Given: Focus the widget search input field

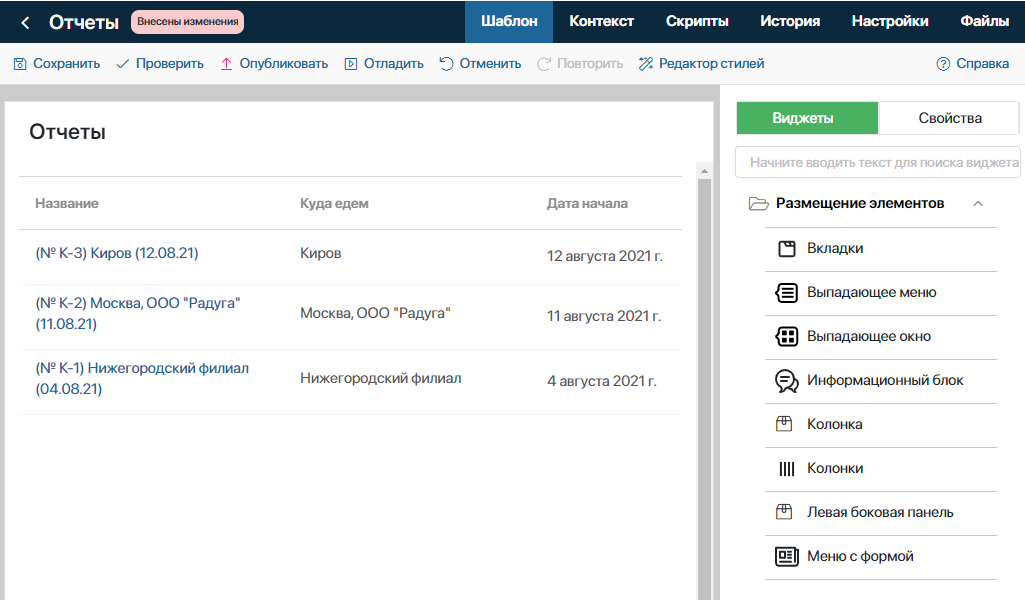Looking at the screenshot, I should point(878,162).
